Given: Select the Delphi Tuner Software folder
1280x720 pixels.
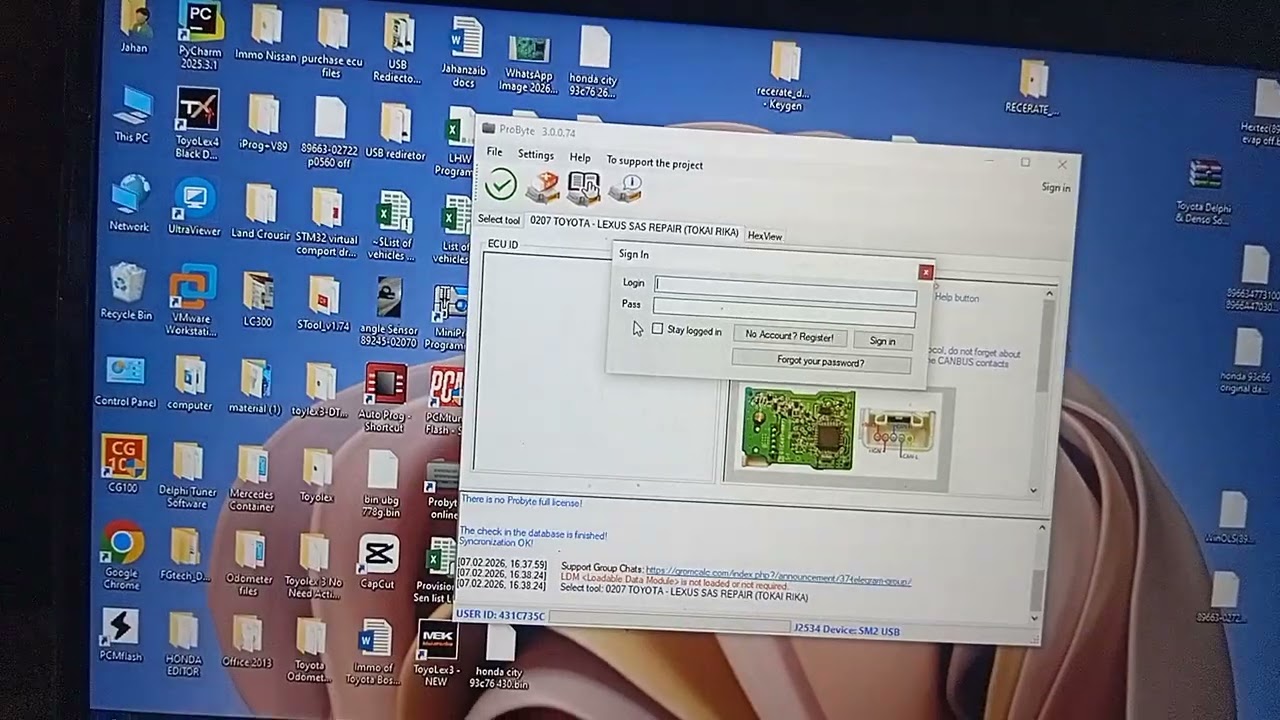Looking at the screenshot, I should click(186, 476).
